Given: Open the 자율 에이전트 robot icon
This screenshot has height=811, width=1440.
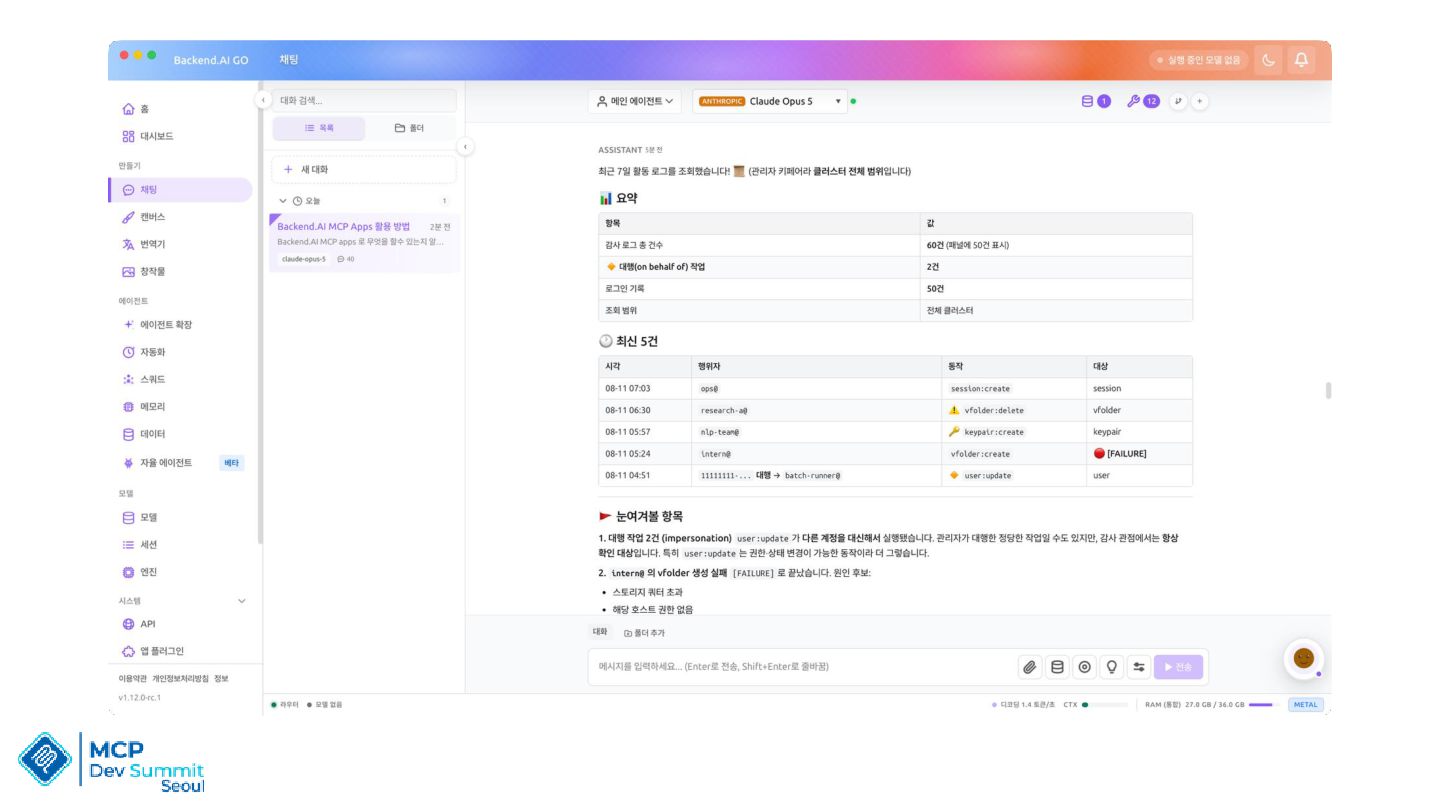Looking at the screenshot, I should click(128, 463).
